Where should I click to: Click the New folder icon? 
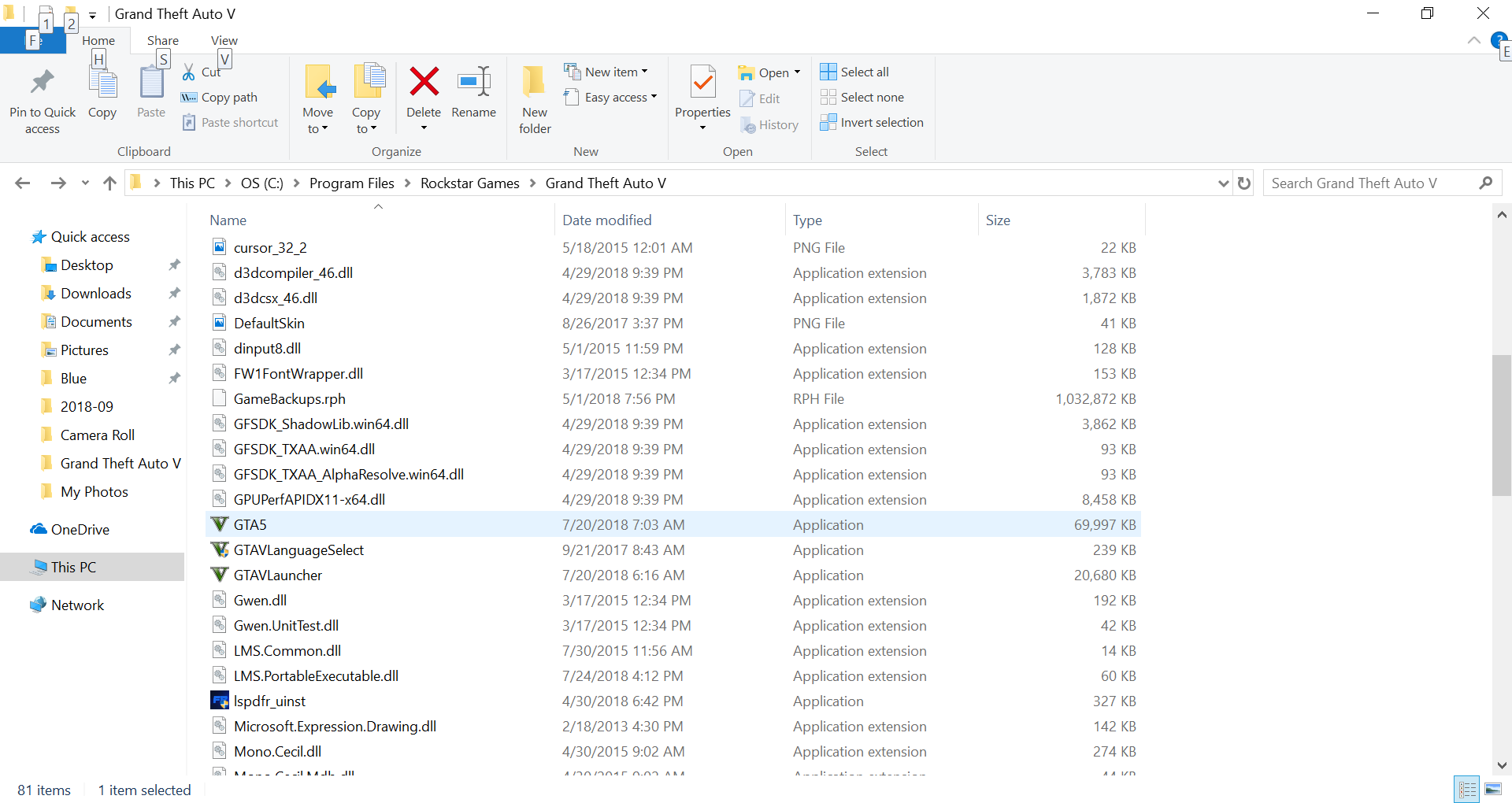click(534, 82)
